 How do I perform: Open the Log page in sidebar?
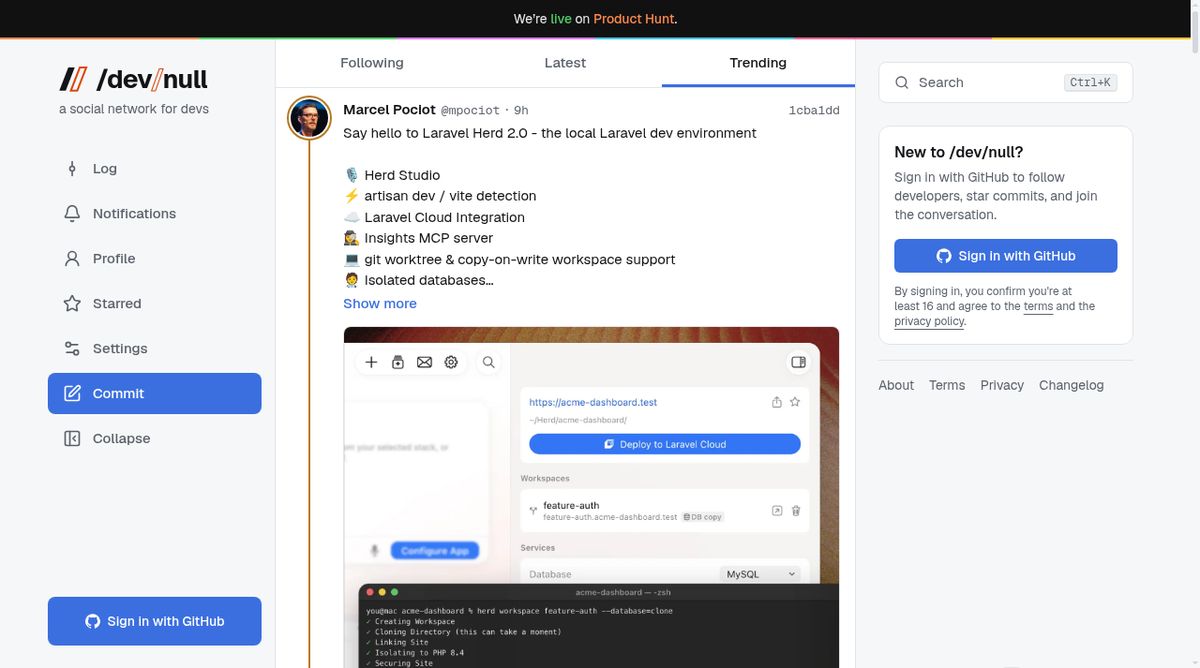pos(154,169)
